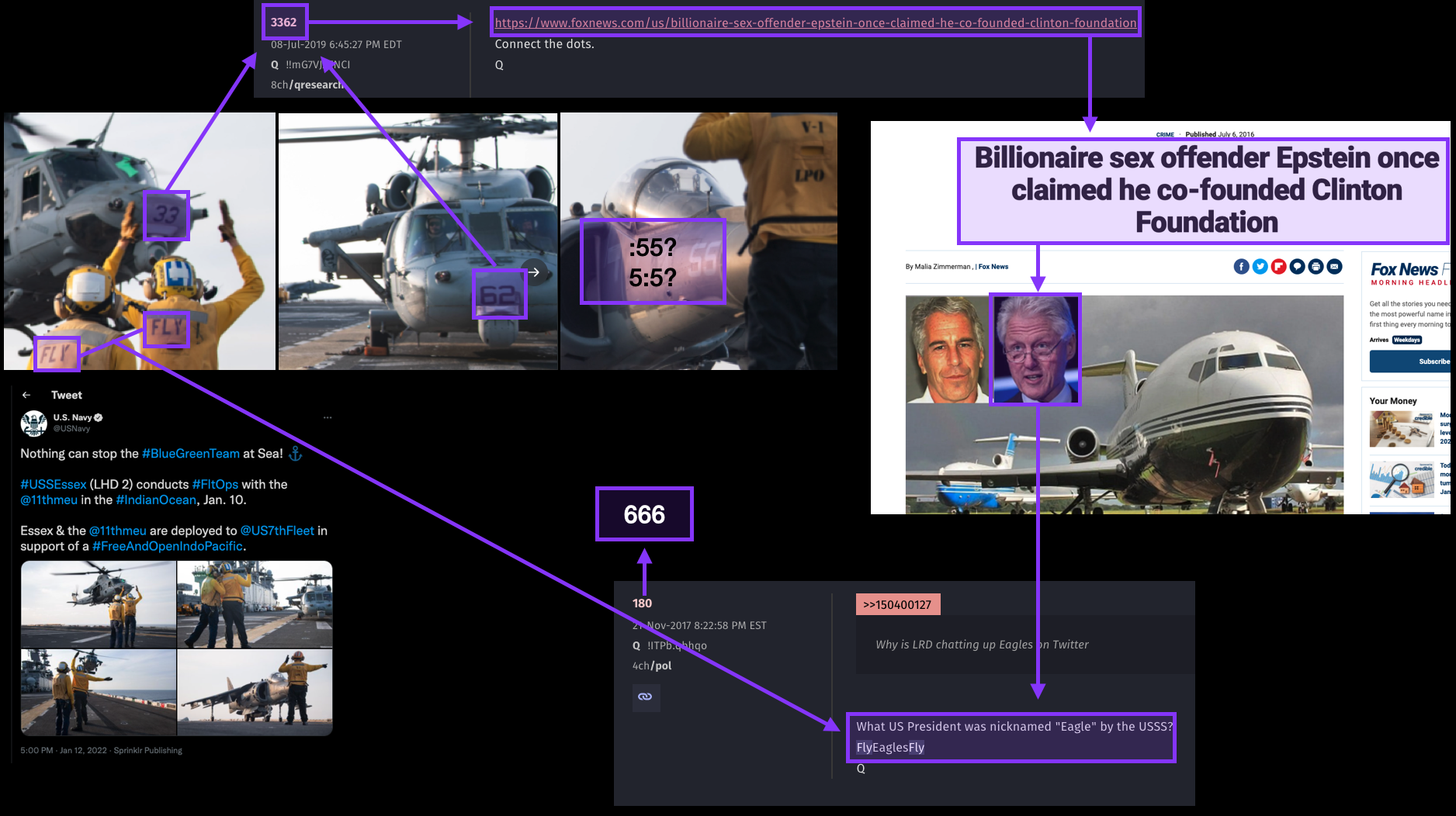Click the U.S. Navy verified badge
Viewport: 1456px width, 816px height.
tap(99, 417)
